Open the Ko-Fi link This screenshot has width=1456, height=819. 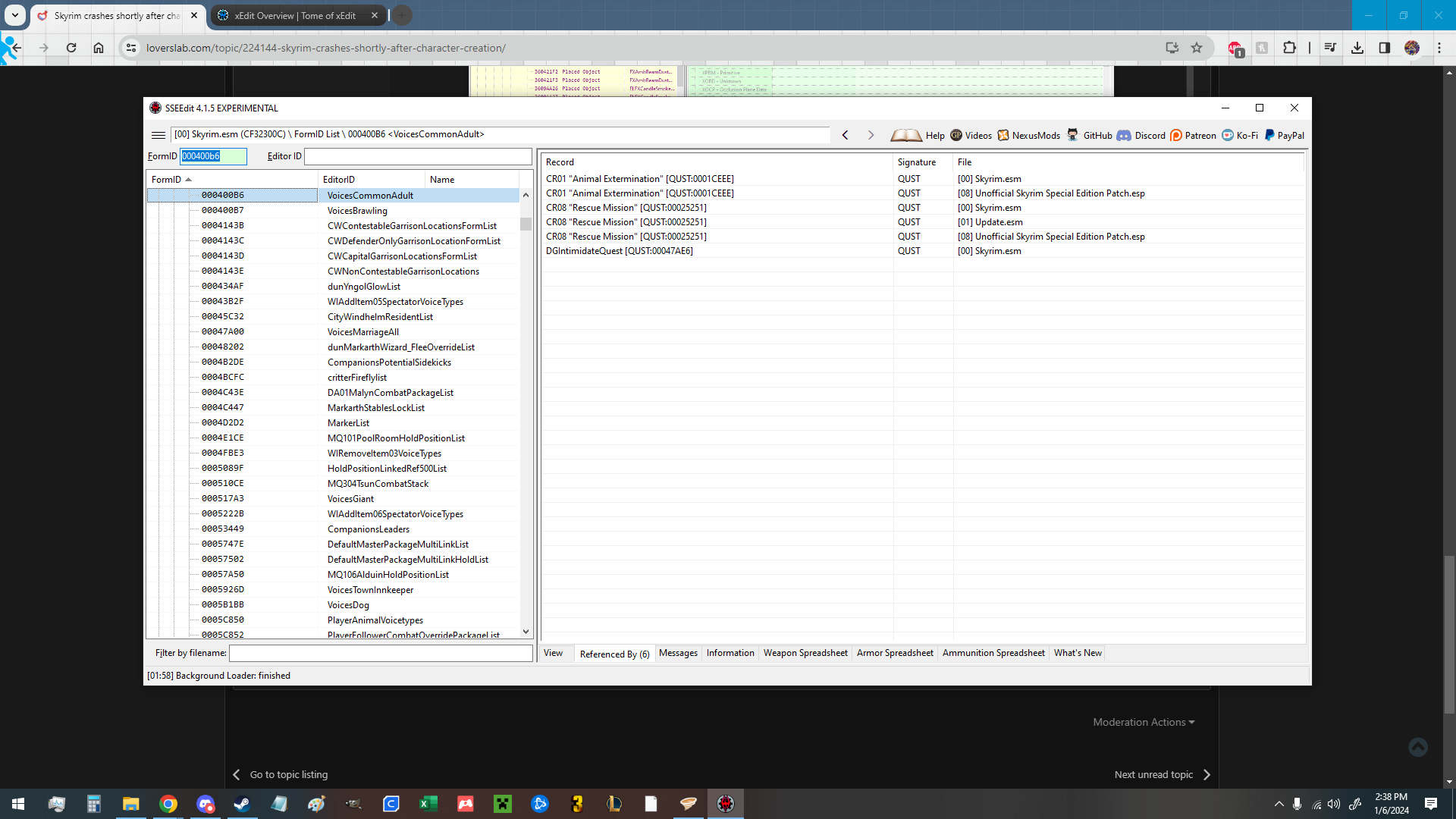1239,135
